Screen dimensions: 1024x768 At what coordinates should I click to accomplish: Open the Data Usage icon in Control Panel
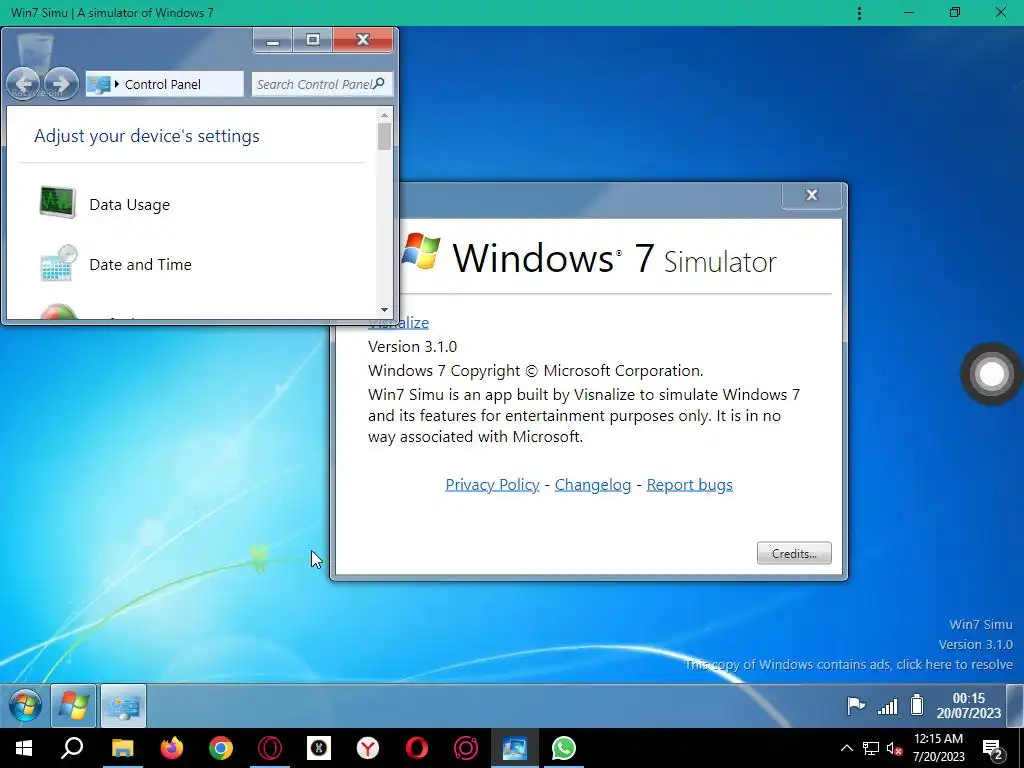point(57,202)
